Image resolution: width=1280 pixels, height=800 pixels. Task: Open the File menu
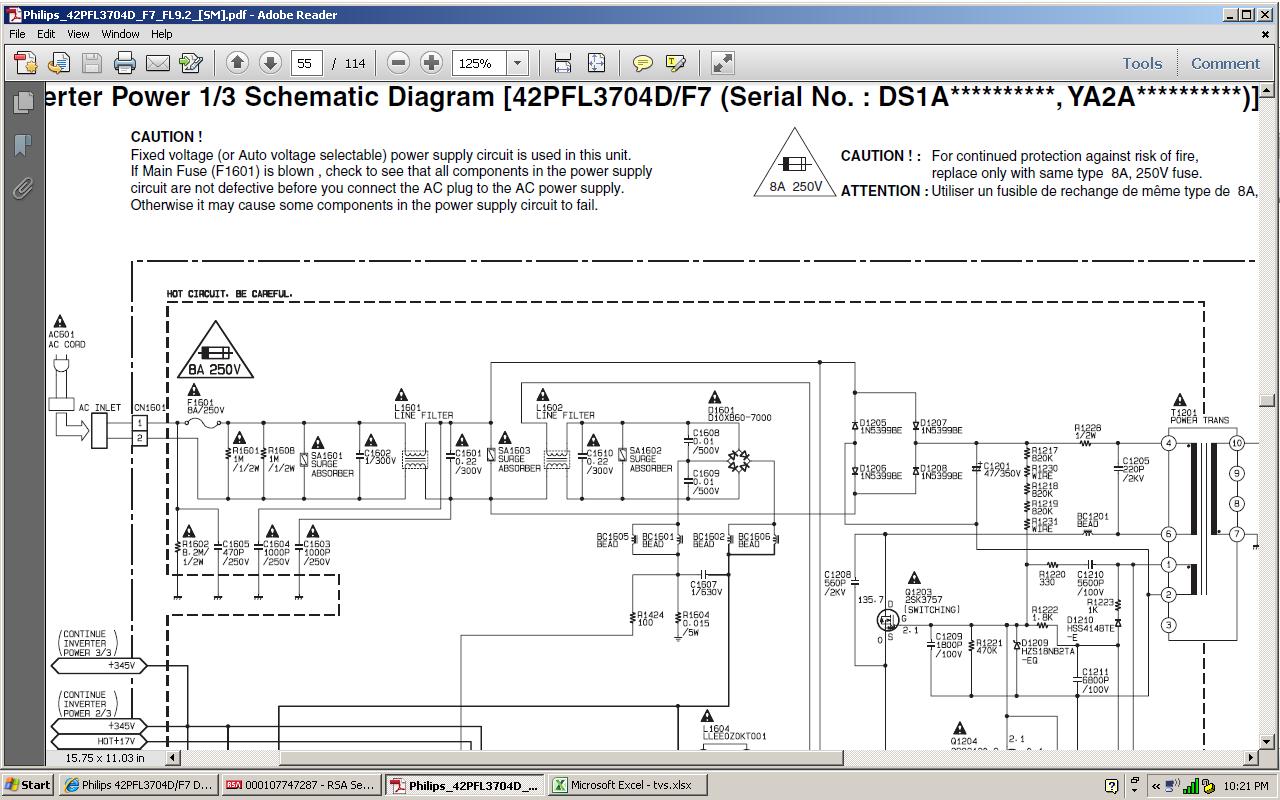pos(18,34)
